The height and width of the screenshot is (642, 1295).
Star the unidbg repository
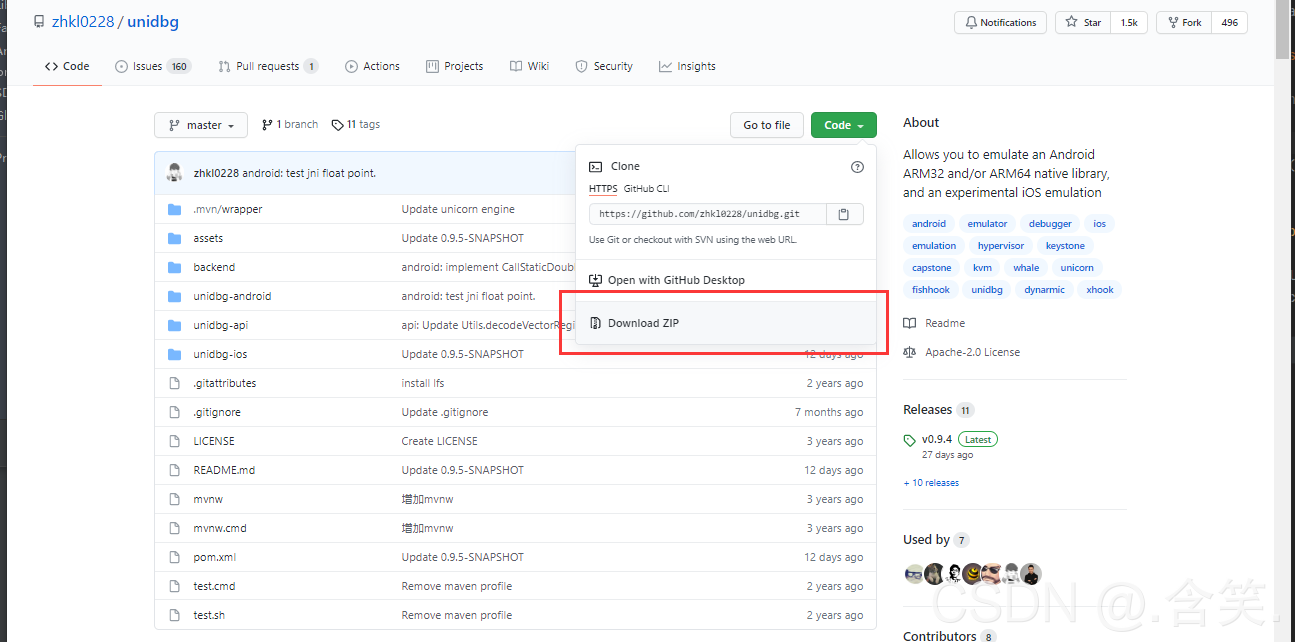[1083, 22]
